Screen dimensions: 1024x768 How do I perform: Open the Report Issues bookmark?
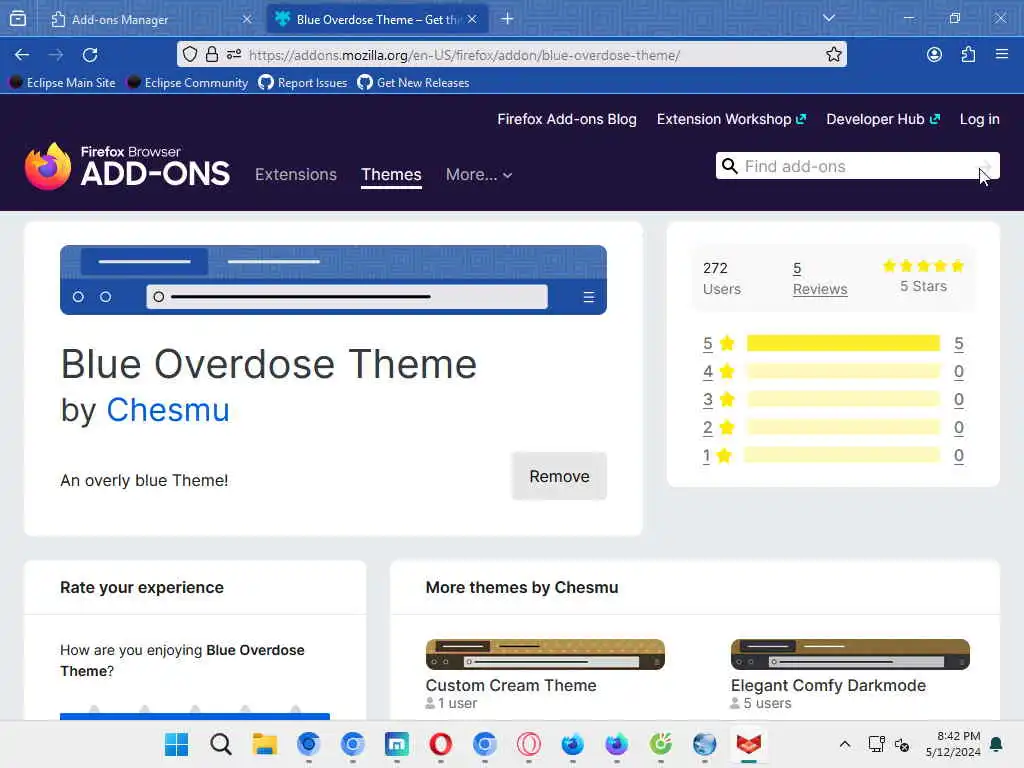click(x=303, y=82)
